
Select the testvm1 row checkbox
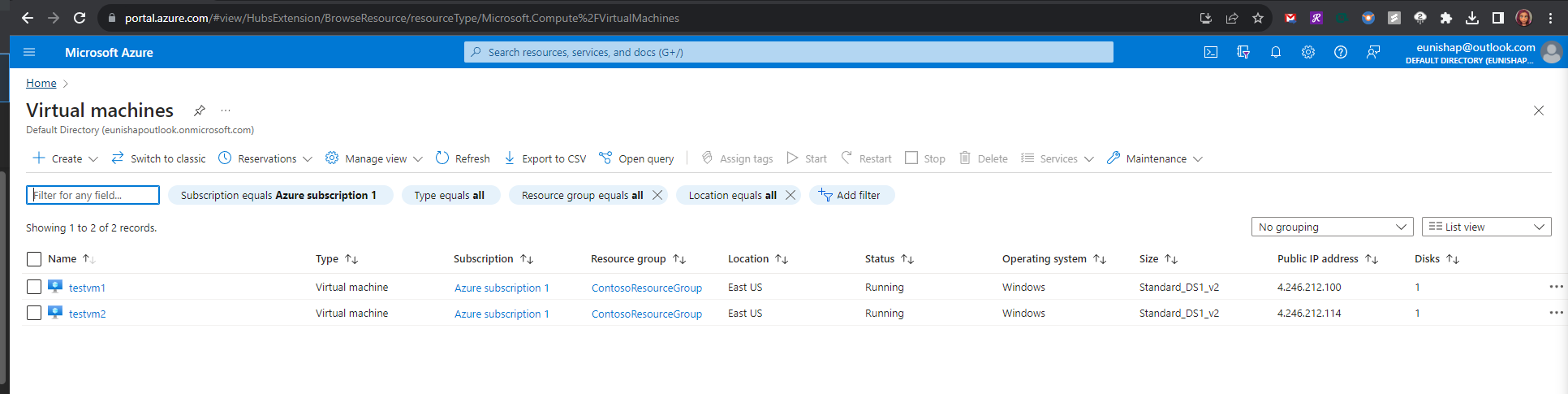pos(34,287)
